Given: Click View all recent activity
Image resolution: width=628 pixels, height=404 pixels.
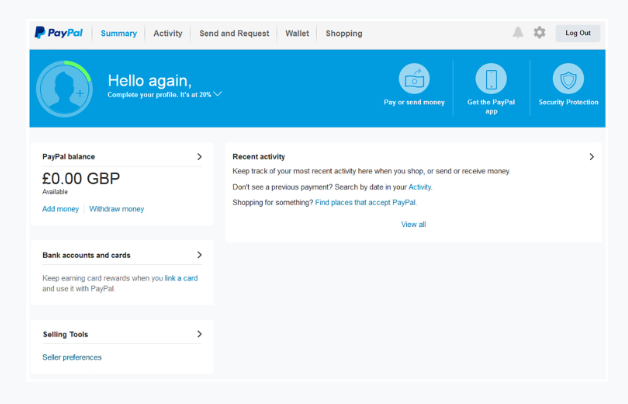Looking at the screenshot, I should click(x=413, y=225).
